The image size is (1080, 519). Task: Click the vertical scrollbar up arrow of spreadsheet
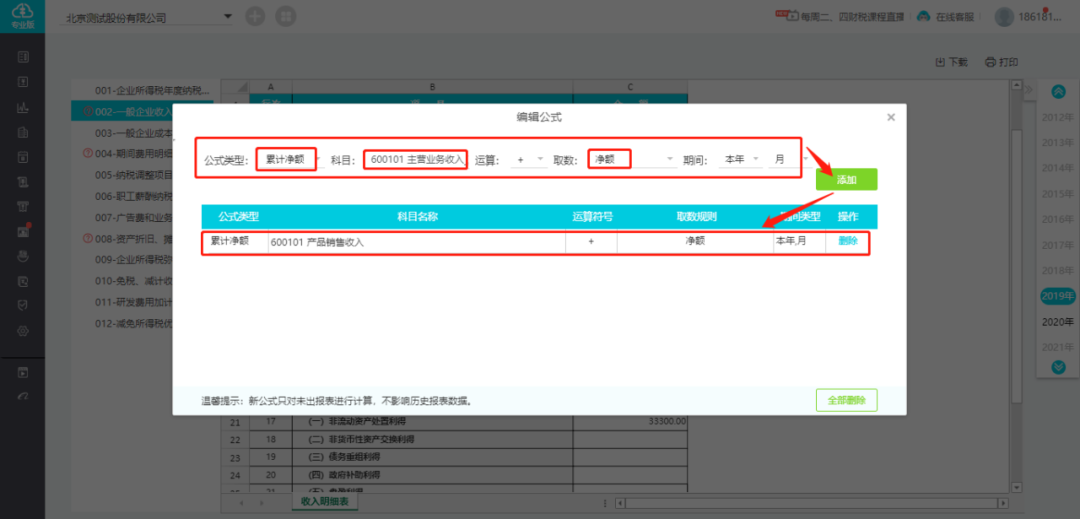point(1015,85)
